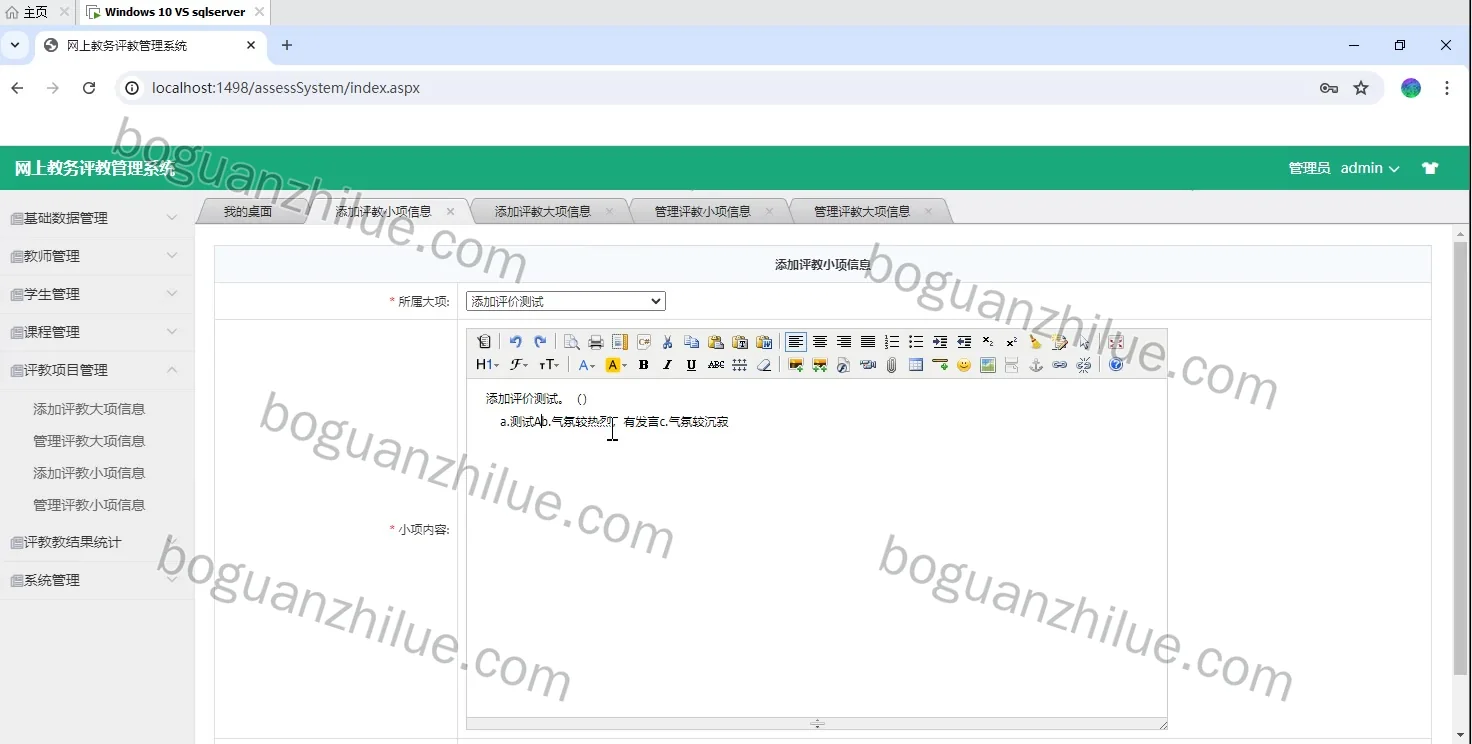This screenshot has height=744, width=1472.
Task: Toggle bold formatting
Action: (x=644, y=365)
